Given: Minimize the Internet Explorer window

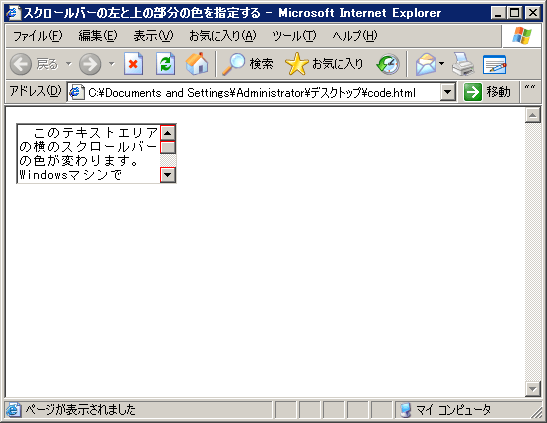Looking at the screenshot, I should pos(498,13).
